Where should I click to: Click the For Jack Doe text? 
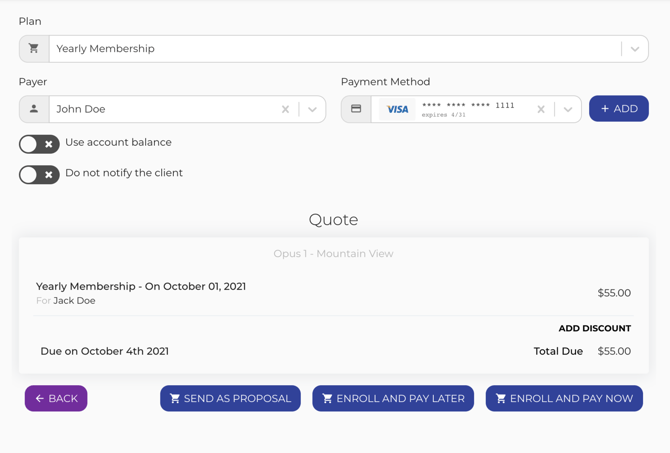click(66, 300)
